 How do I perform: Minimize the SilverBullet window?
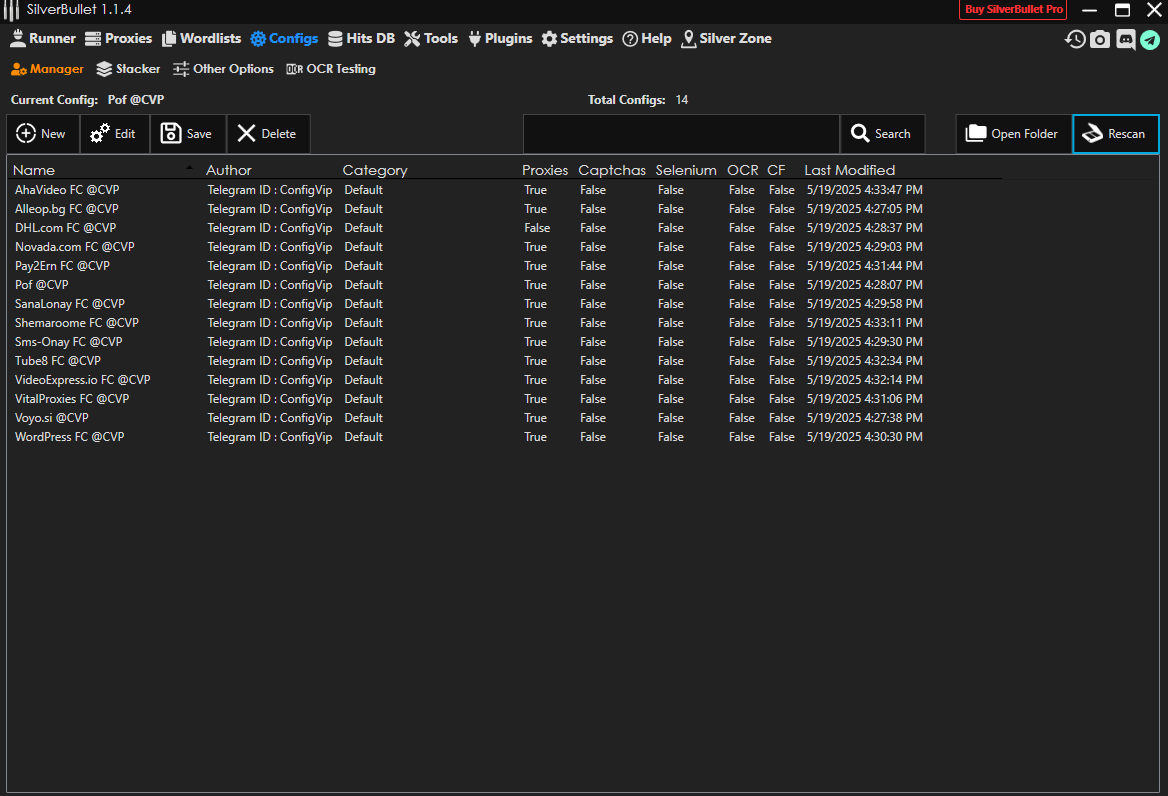pos(1089,10)
